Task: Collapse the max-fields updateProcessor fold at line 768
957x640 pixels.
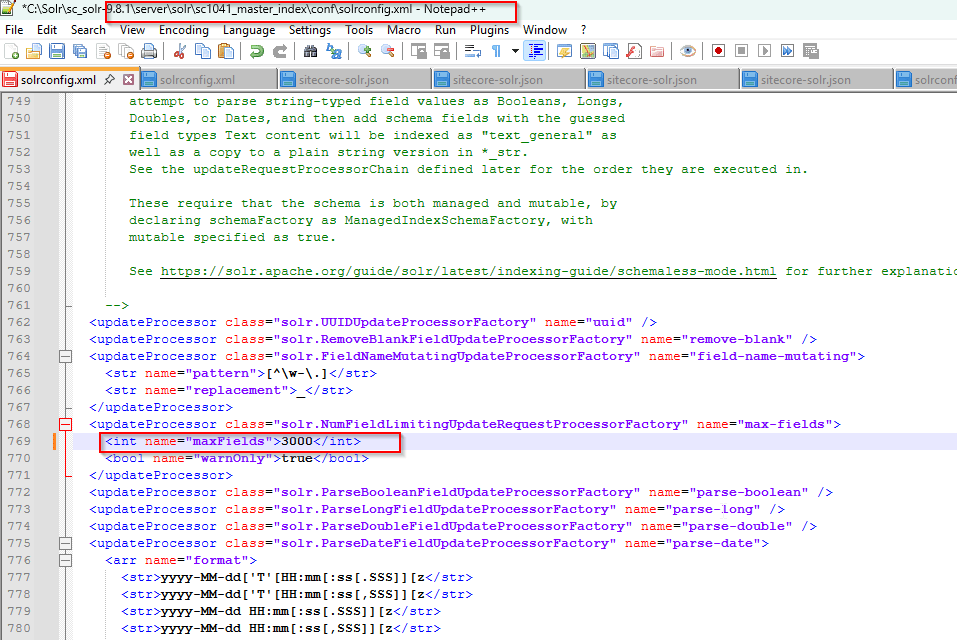Action: click(x=66, y=424)
